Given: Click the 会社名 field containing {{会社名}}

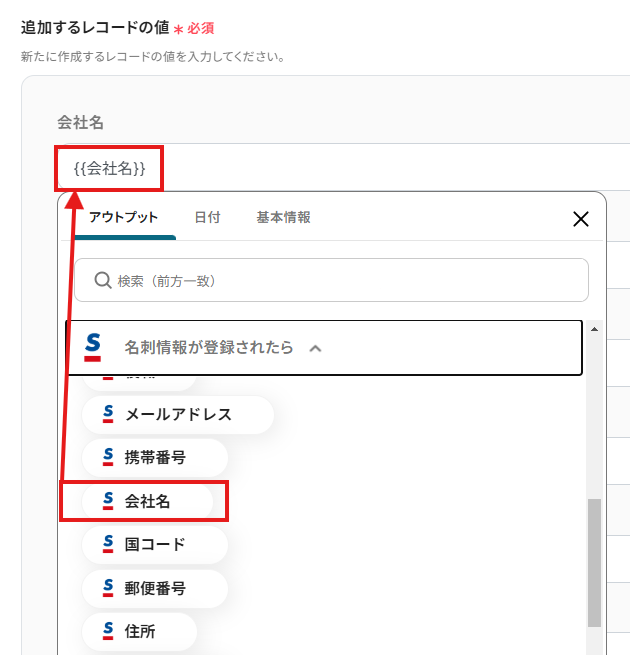Looking at the screenshot, I should coord(340,168).
